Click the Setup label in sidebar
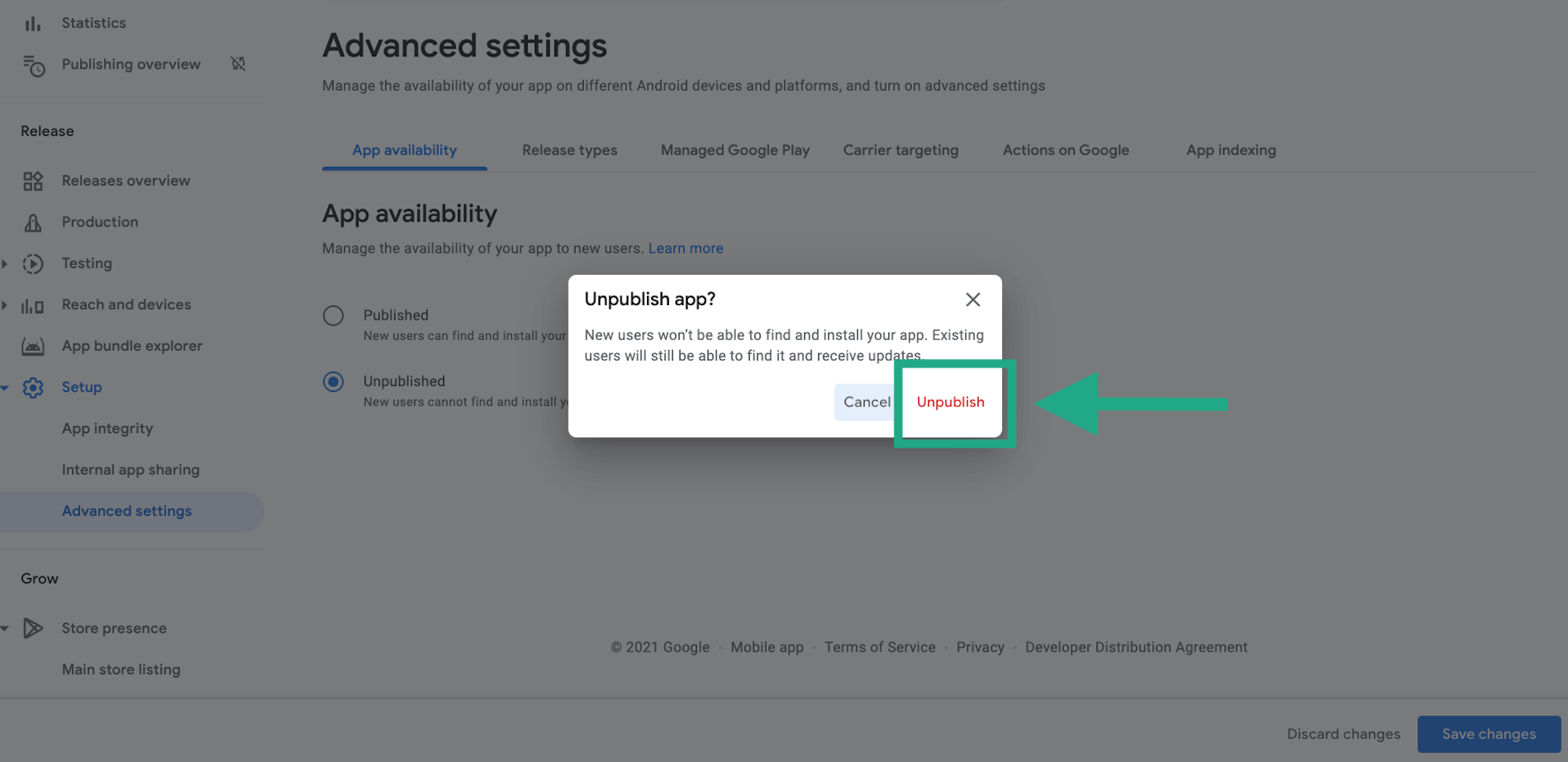This screenshot has width=1568, height=762. [82, 388]
